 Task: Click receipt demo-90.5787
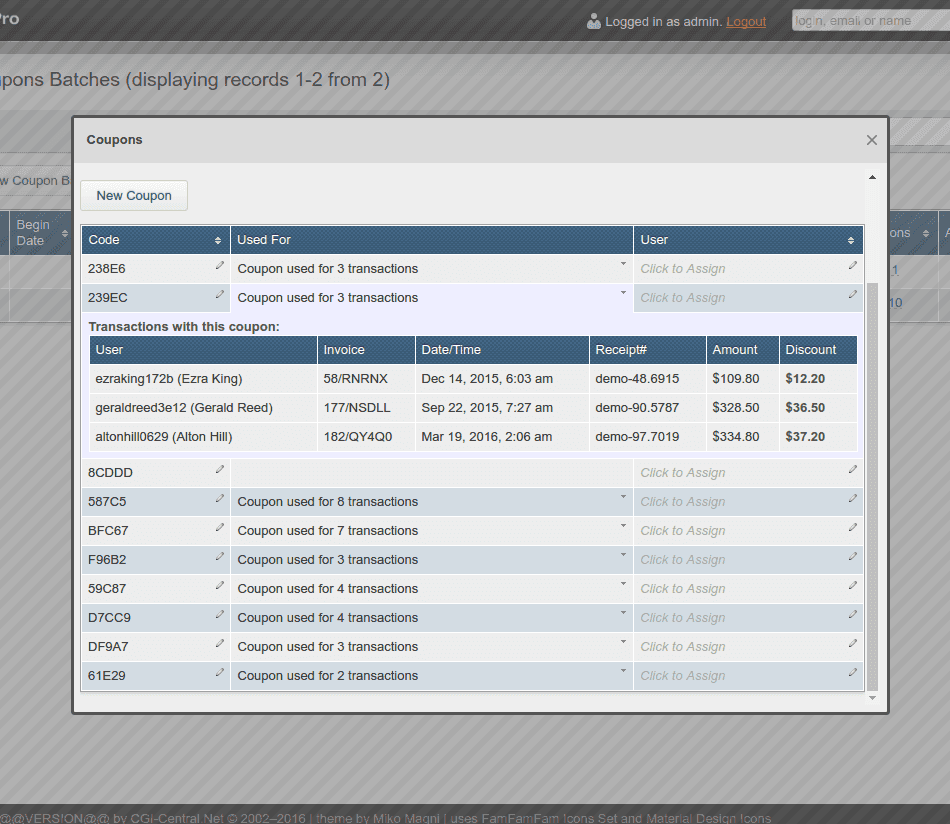point(637,408)
